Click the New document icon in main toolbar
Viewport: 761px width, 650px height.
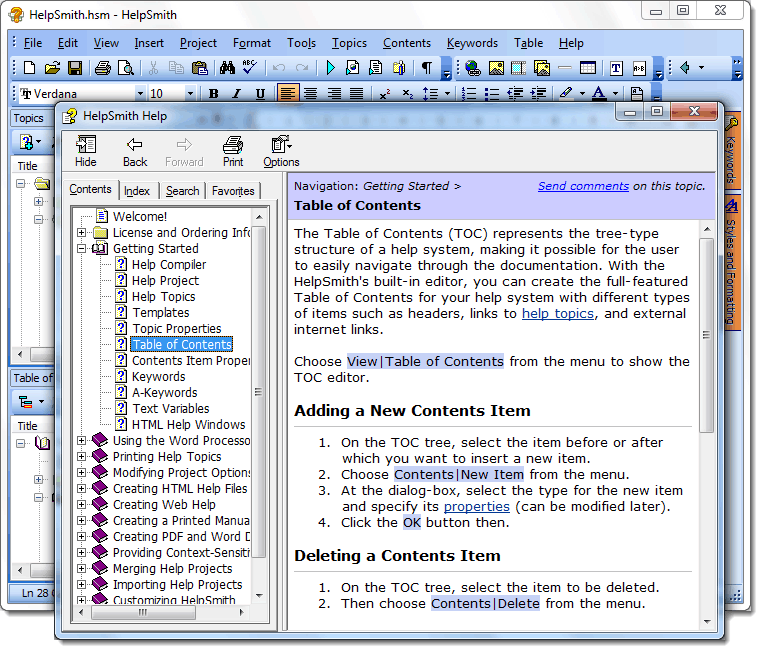[x=30, y=67]
